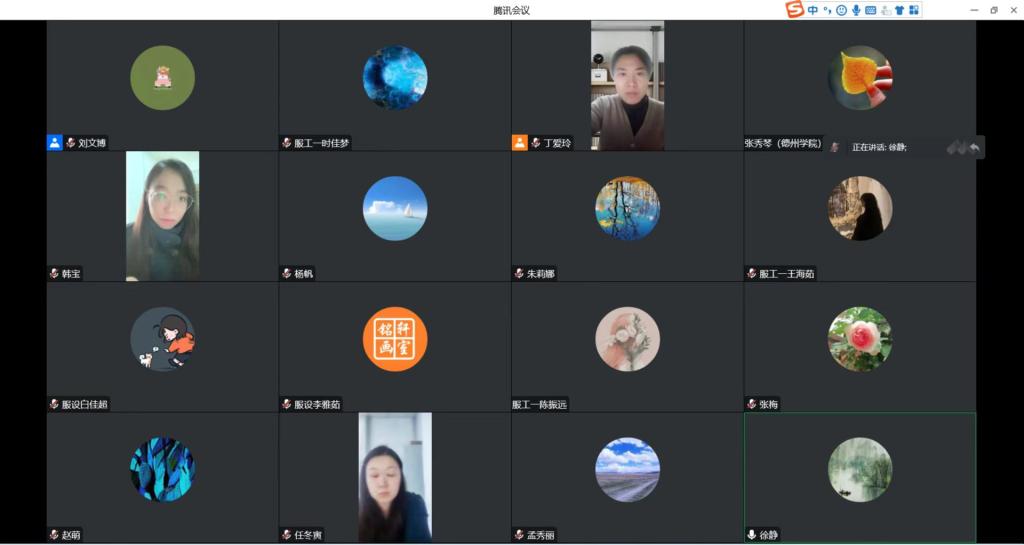1024x545 pixels.
Task: Click blue host icon beside 刘文博
Action: [55, 142]
